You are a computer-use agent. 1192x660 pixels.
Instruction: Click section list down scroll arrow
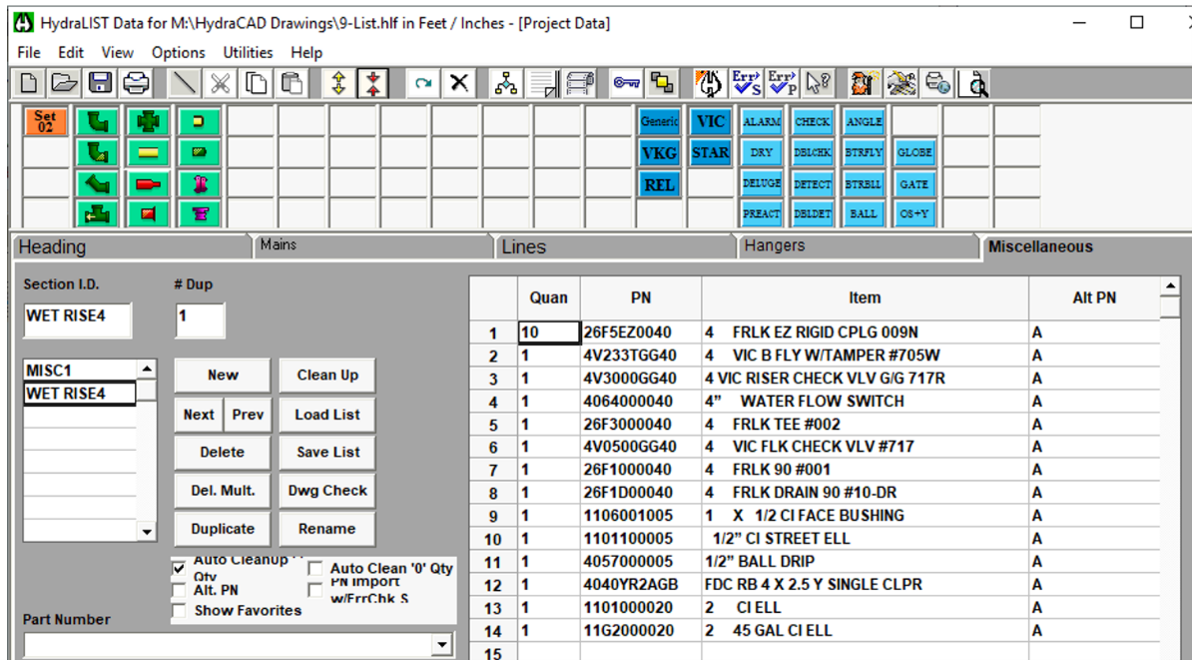pyautogui.click(x=147, y=531)
